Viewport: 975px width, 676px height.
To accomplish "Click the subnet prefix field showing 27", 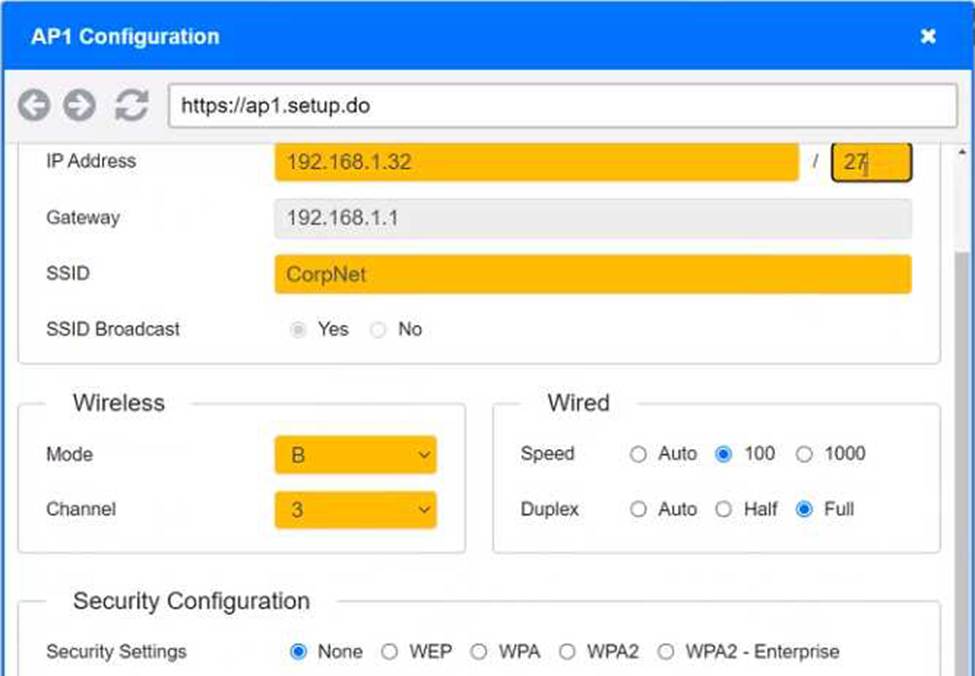I will click(871, 162).
